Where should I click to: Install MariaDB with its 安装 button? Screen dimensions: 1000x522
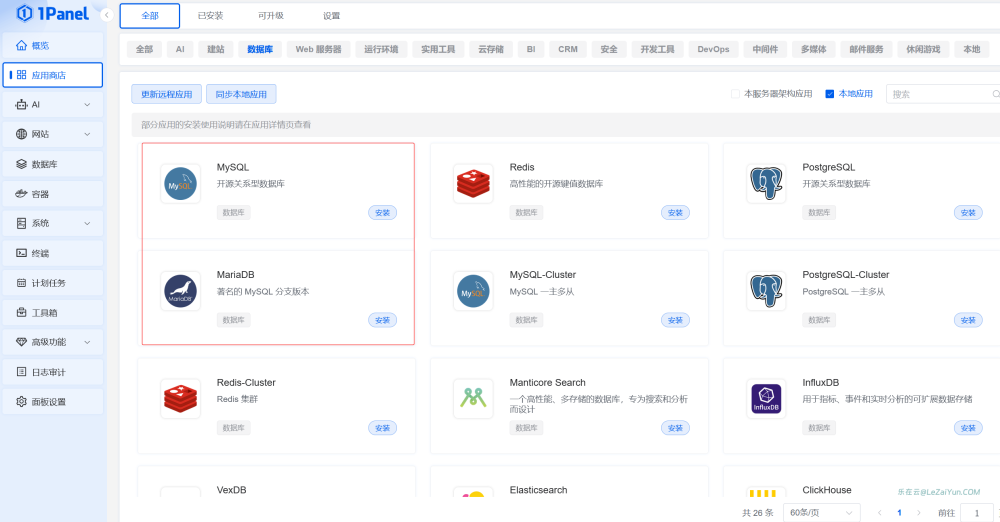click(x=383, y=320)
